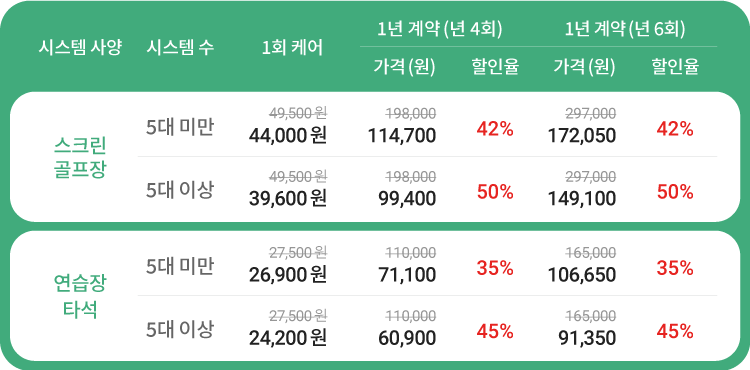Select the 172,050 six-visit contract price
The width and height of the screenshot is (750, 370).
[x=582, y=136]
